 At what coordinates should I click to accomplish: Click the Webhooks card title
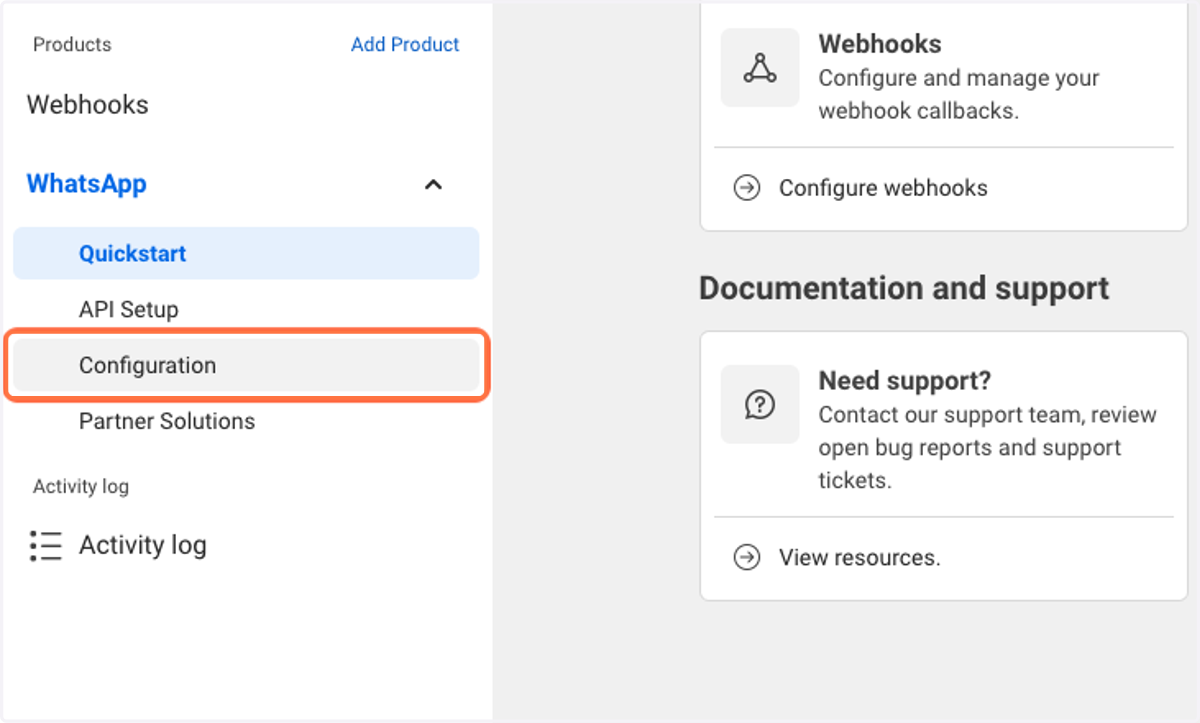[x=880, y=44]
